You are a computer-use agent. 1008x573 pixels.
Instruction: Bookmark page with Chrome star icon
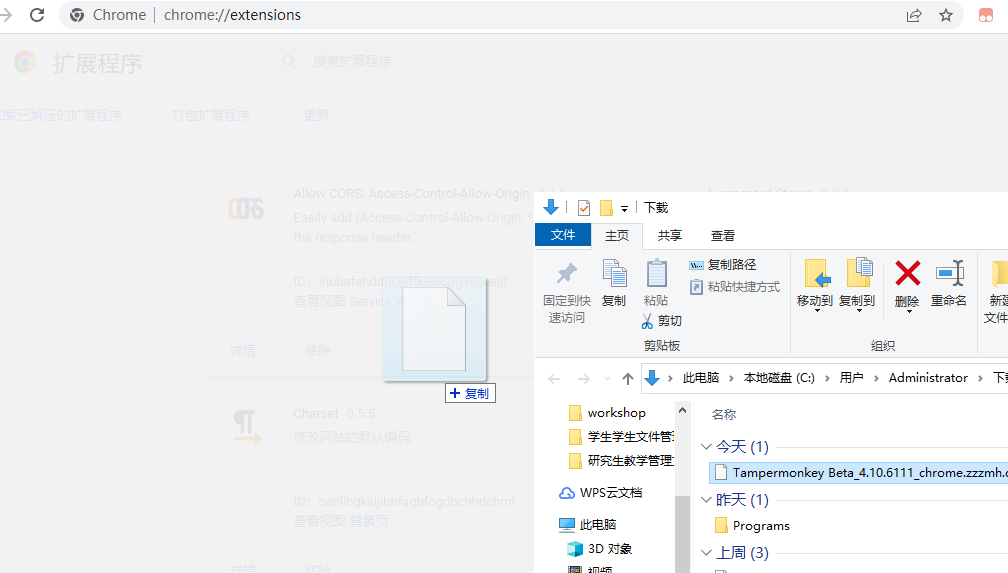[945, 15]
